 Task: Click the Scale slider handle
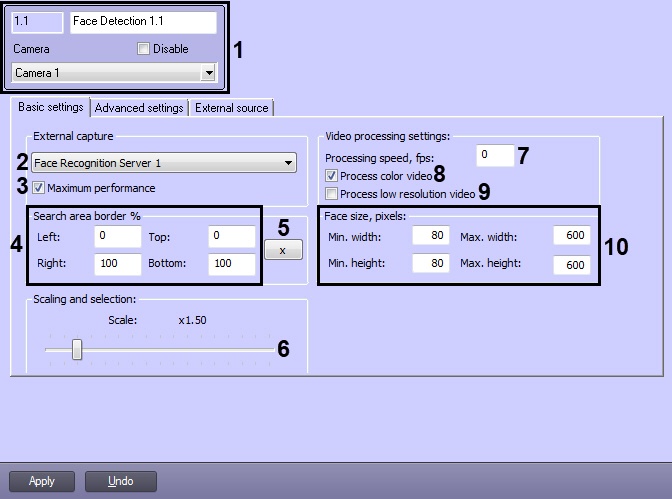point(77,349)
